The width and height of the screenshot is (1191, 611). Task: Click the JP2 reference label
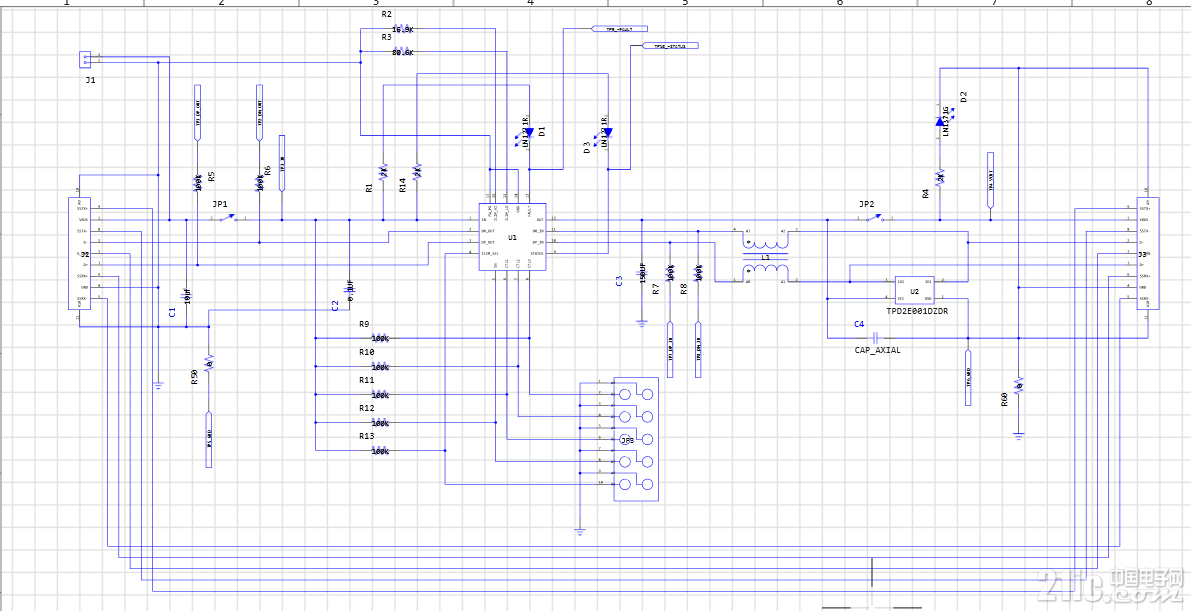pos(867,204)
